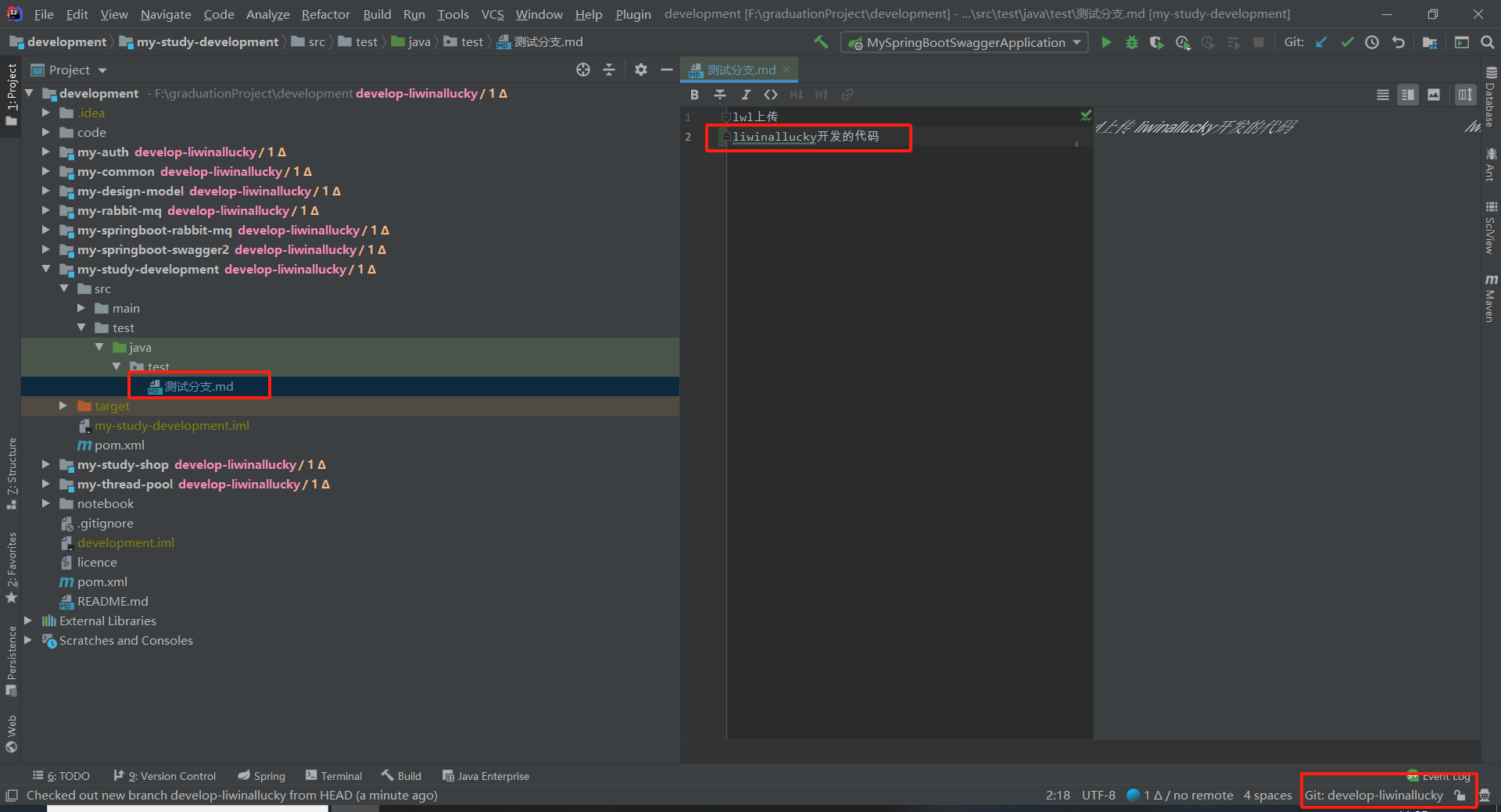Expand the main folder
1501x812 pixels.
tap(81, 308)
